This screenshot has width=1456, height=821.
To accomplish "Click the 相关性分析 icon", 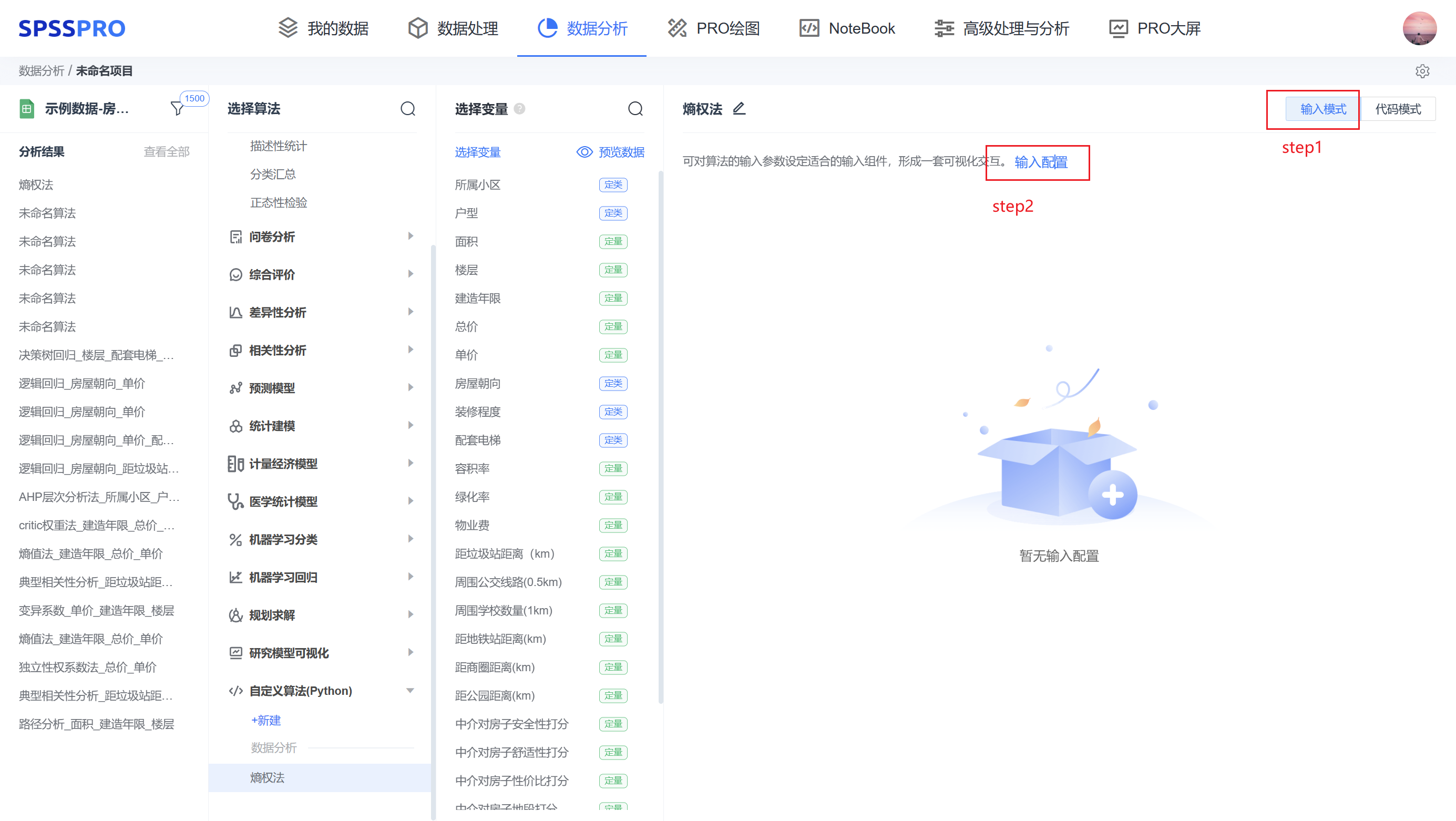I will (x=235, y=351).
